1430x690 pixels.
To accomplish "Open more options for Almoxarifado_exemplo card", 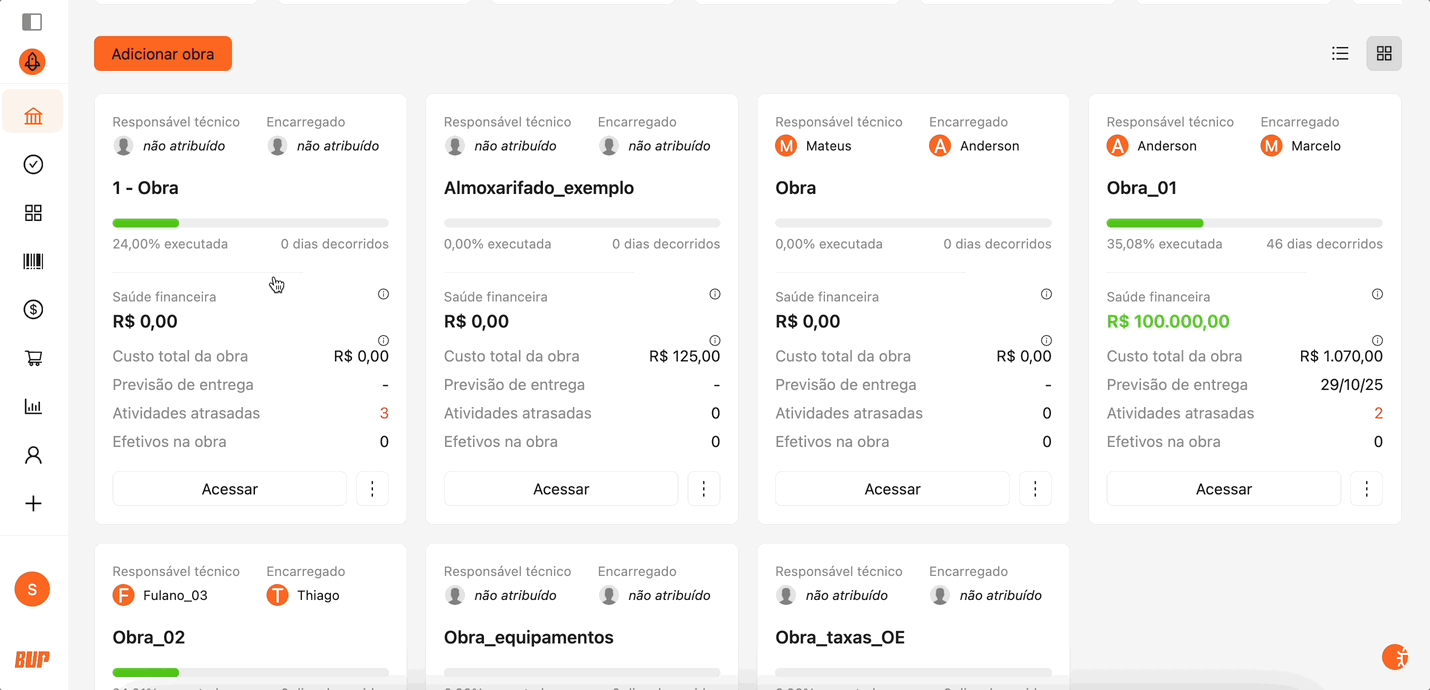I will 704,489.
